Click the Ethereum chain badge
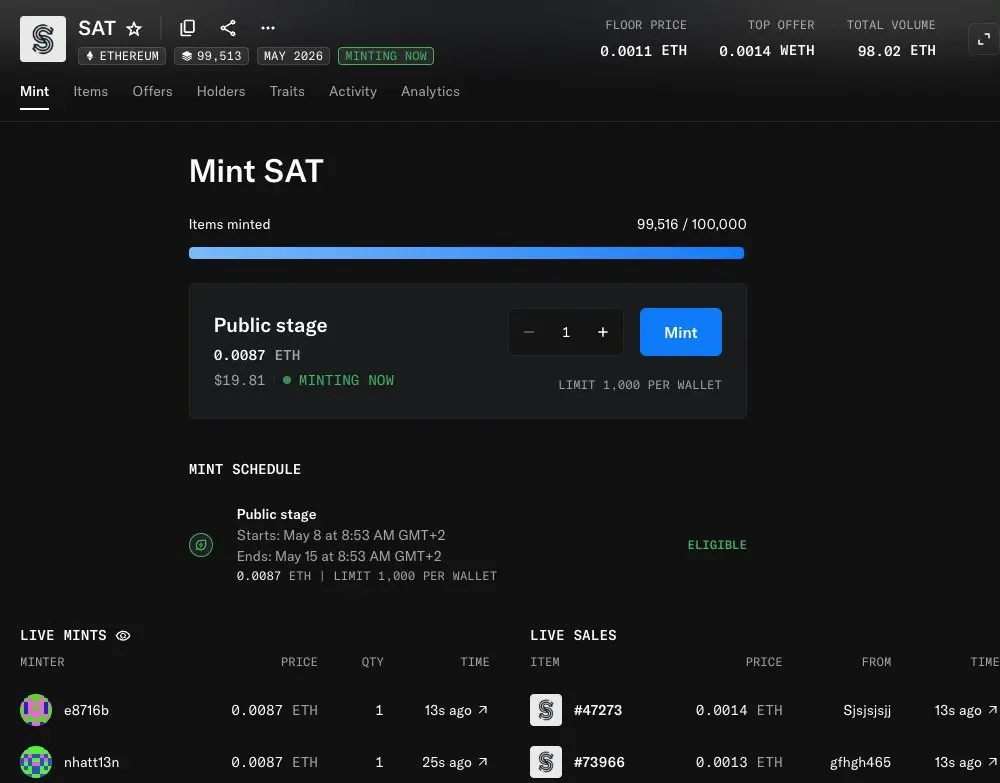Screen dimensions: 1000x783 (122, 56)
